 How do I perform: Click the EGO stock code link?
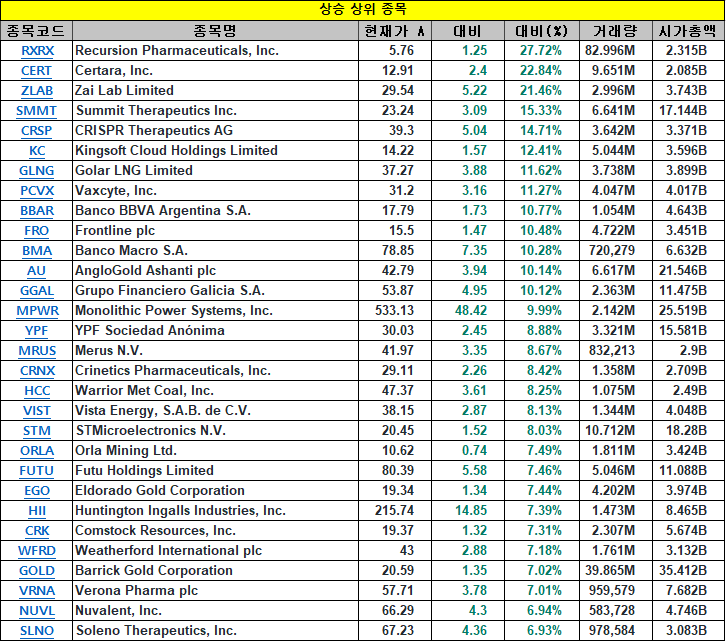coord(37,490)
